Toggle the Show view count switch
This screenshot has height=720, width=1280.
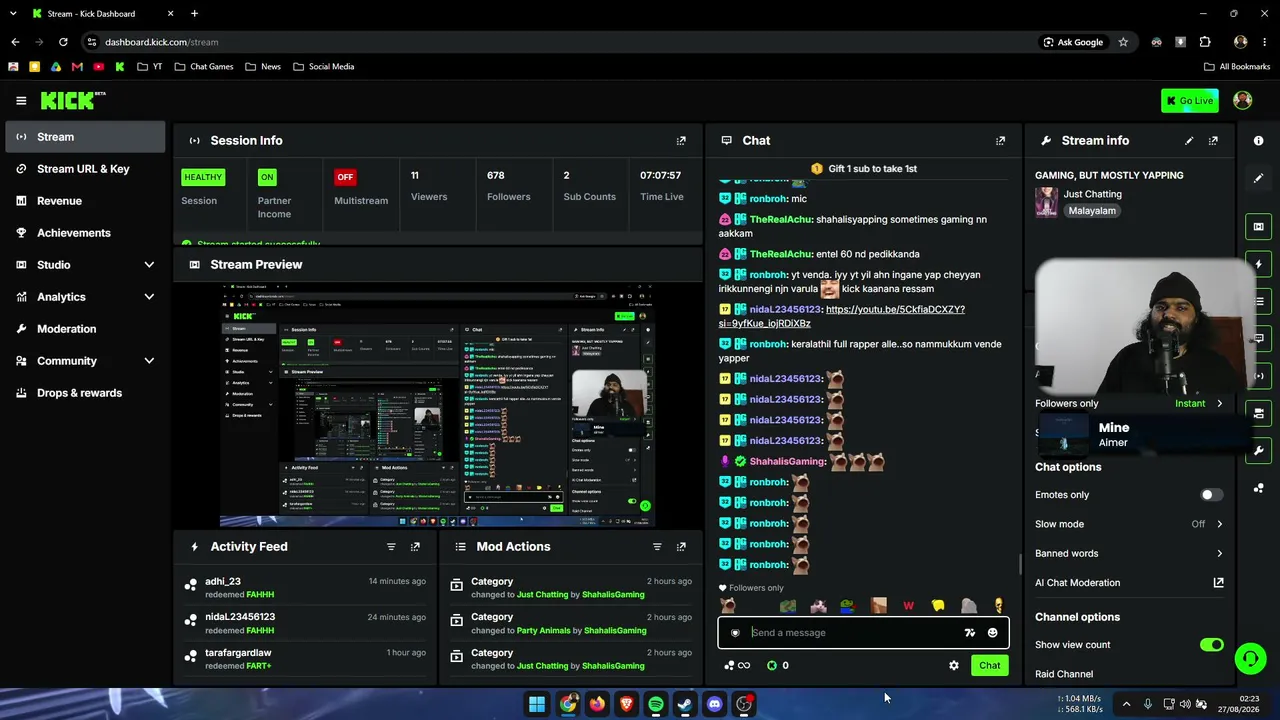(1212, 645)
